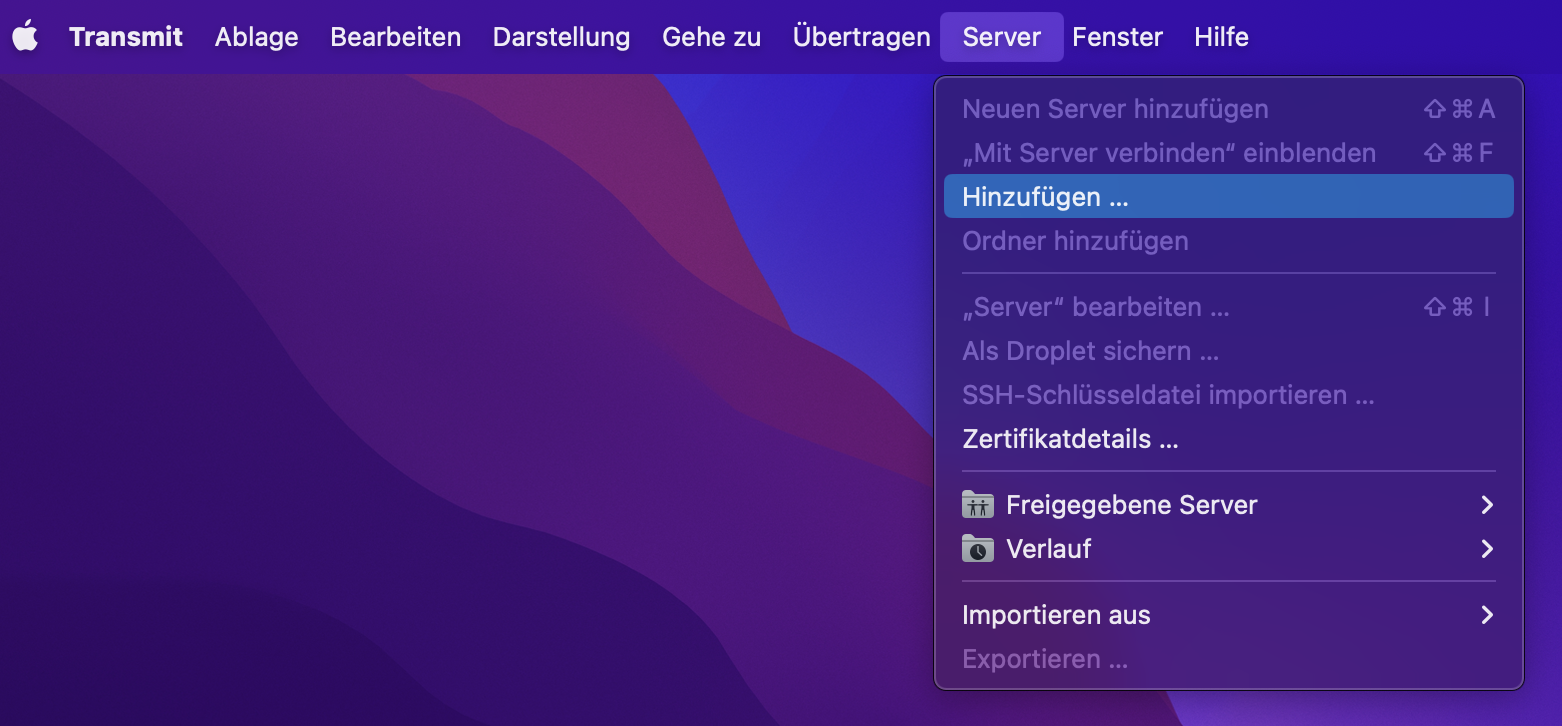Choose Ordner hinzufügen
This screenshot has width=1562, height=726.
coord(1229,241)
